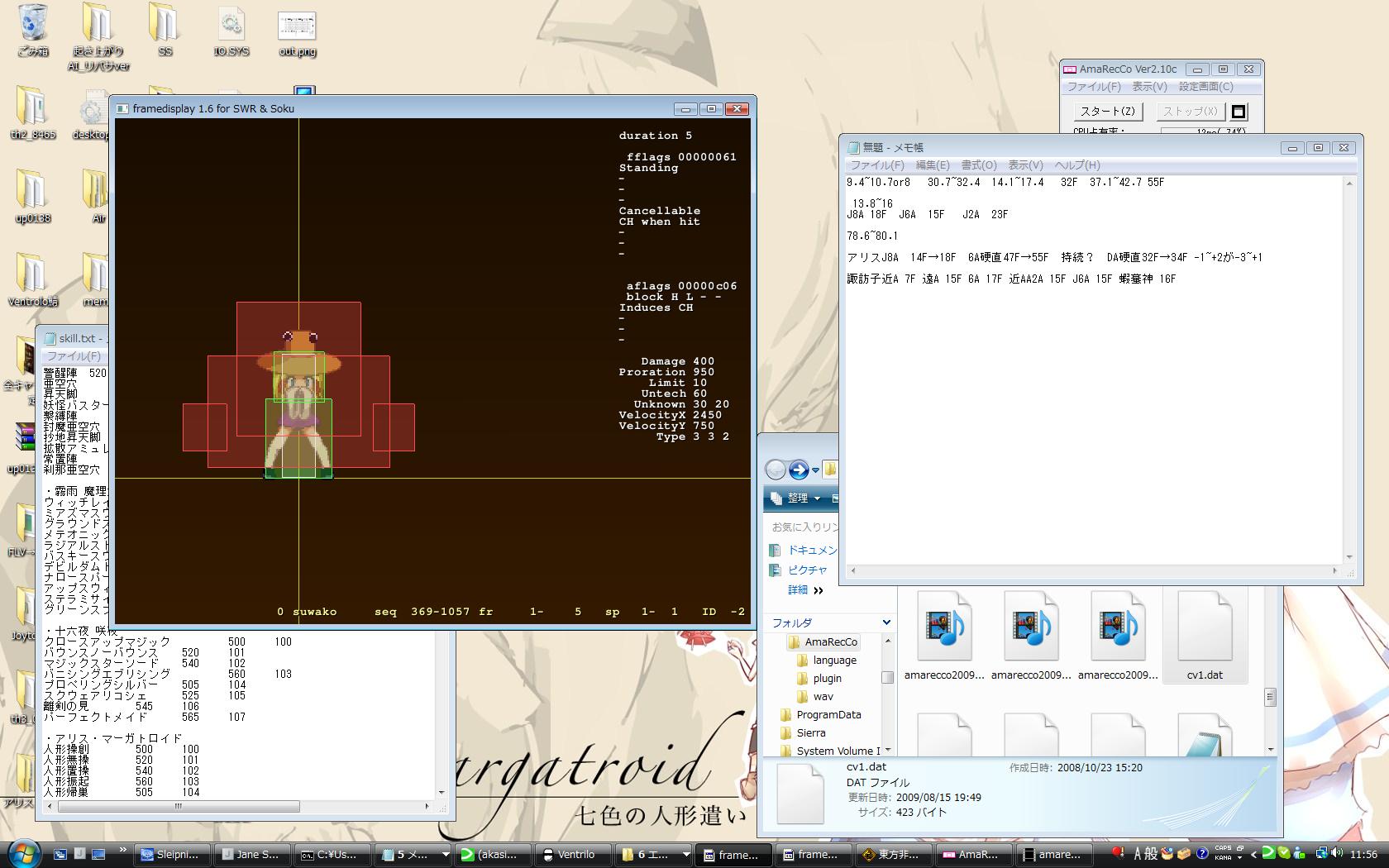Open 設定画面(C) menu in AmaRecCo
Viewport: 1389px width, 868px height.
coord(1205,87)
